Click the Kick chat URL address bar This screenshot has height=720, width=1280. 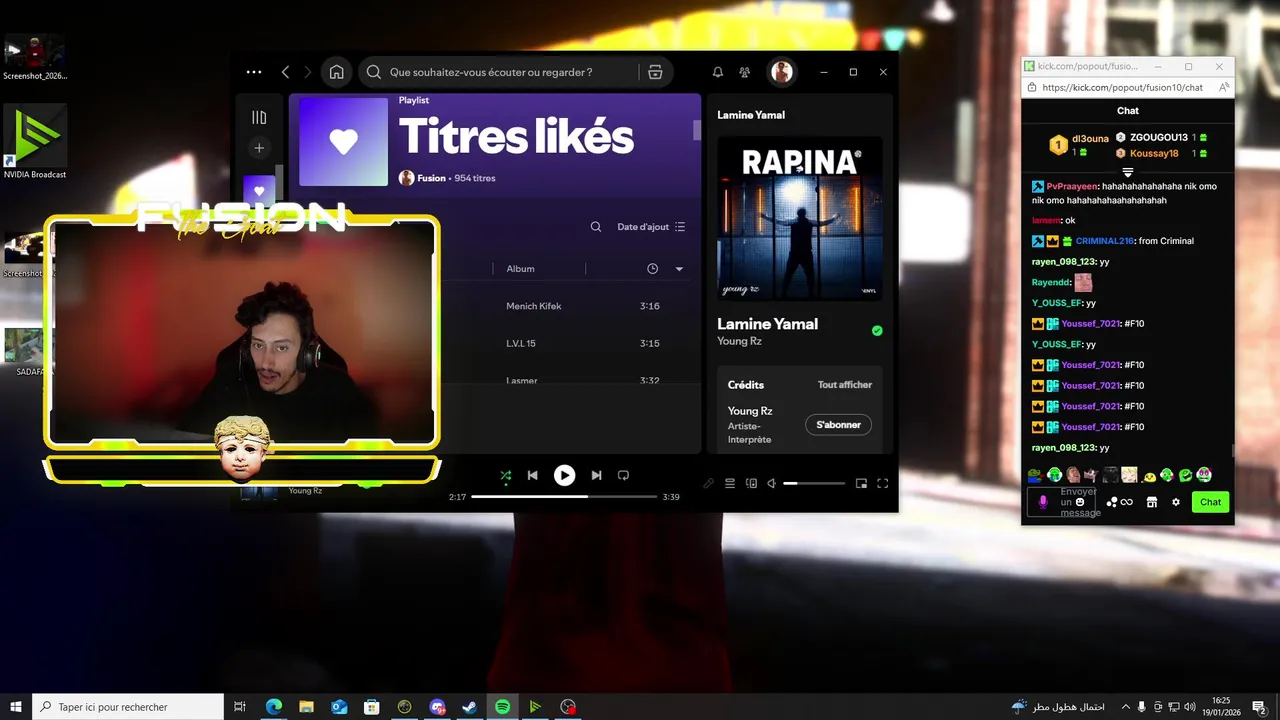point(1122,88)
